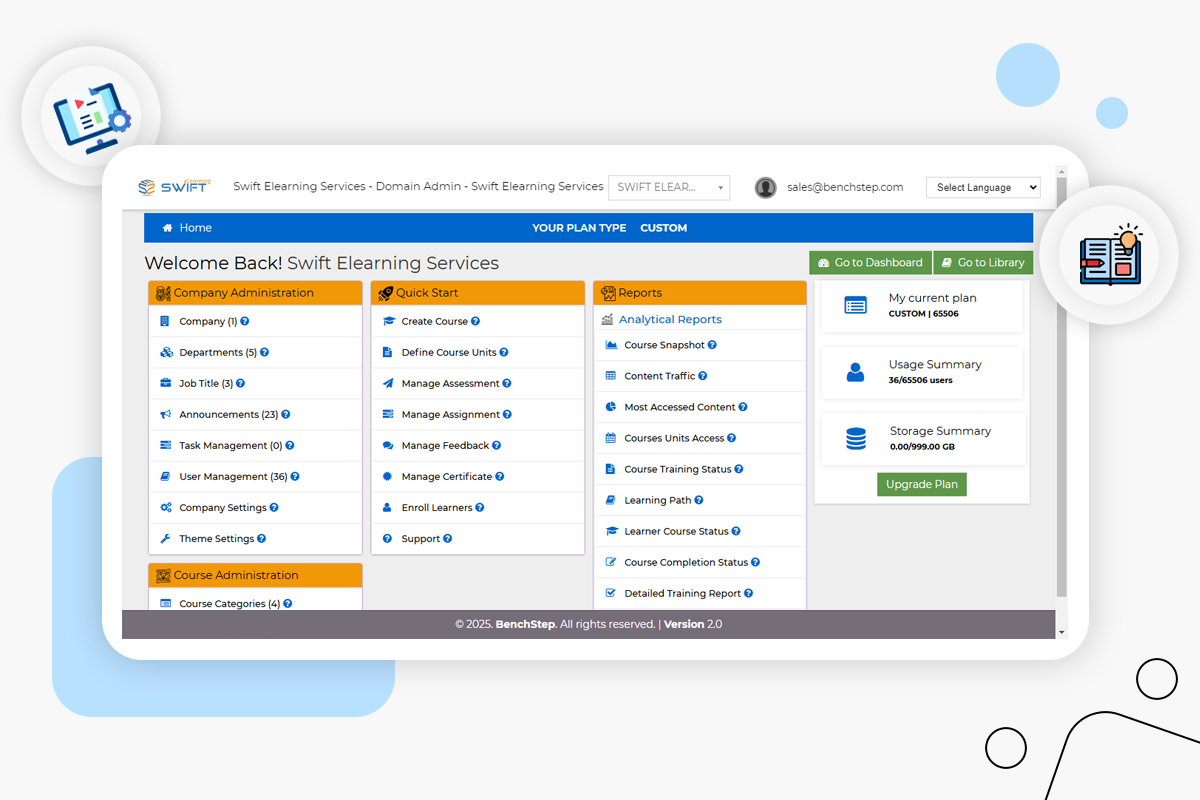Click the help icon beside Announcements (23)

[x=286, y=415]
